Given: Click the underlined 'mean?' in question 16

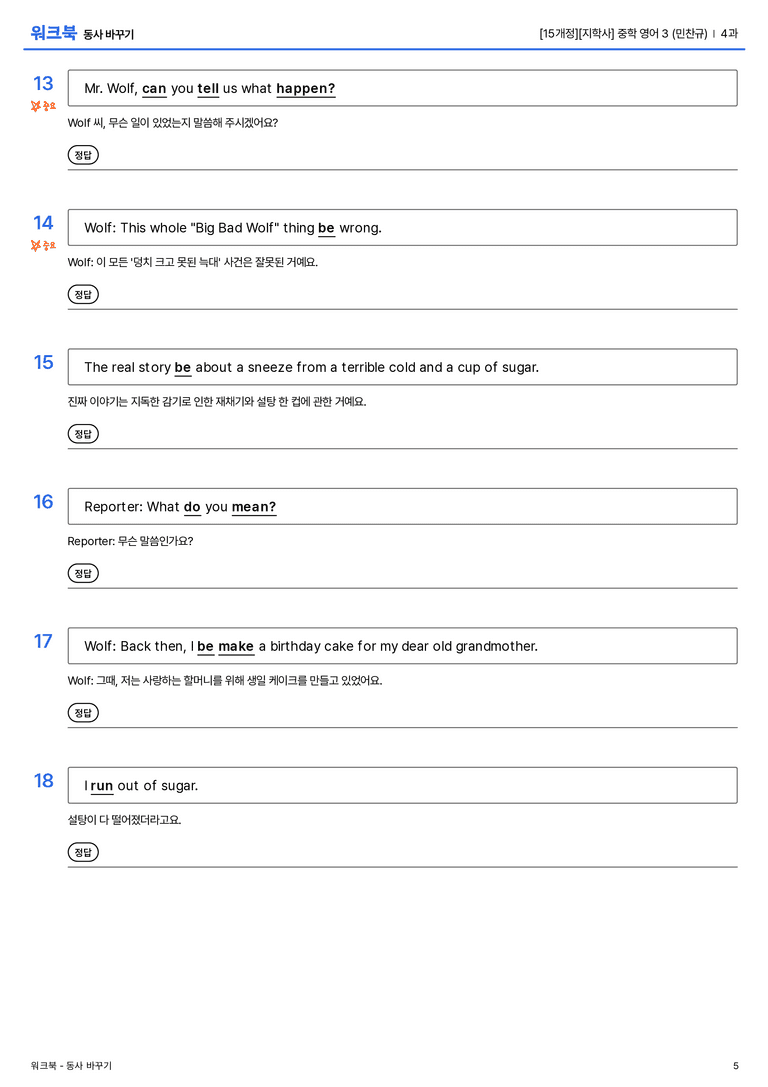Looking at the screenshot, I should 254,507.
